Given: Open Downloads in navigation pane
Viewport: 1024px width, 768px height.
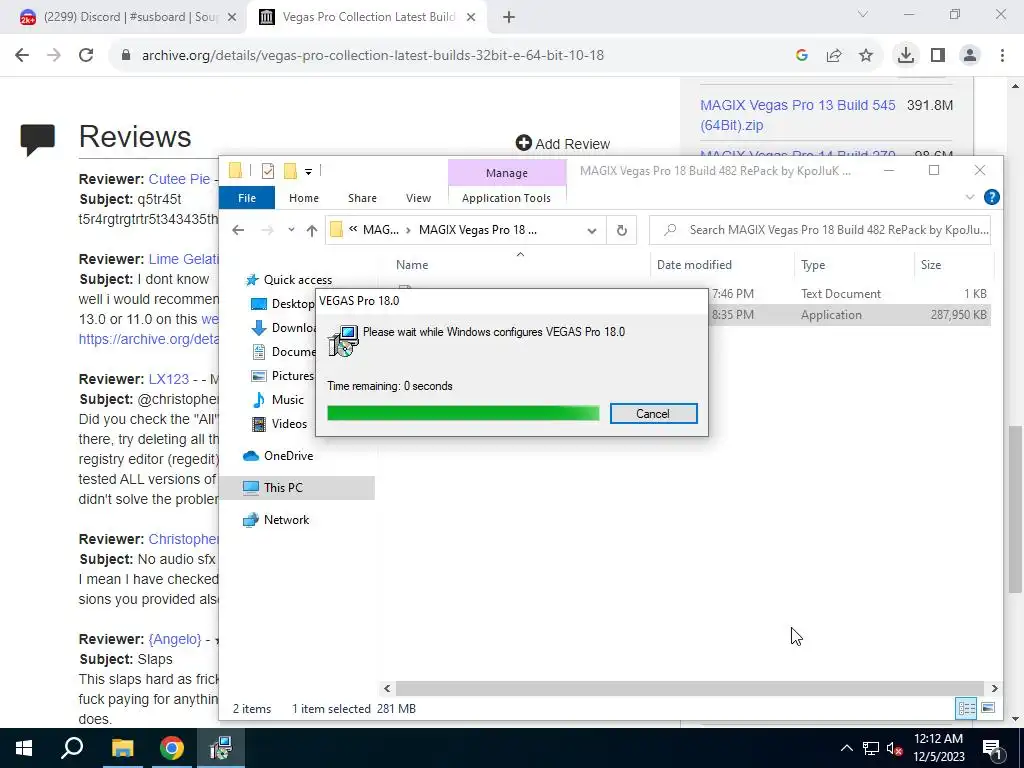Looking at the screenshot, I should (283, 328).
